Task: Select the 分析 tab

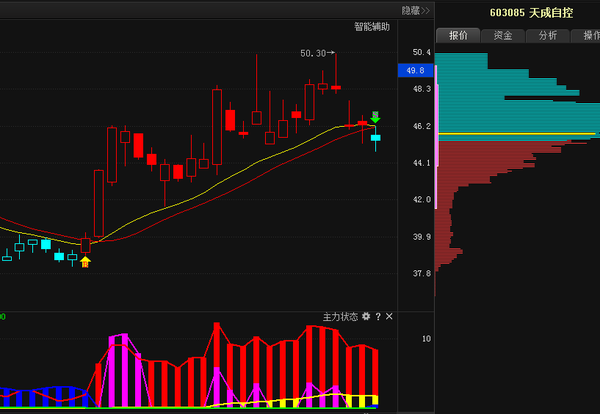Action: coord(548,35)
